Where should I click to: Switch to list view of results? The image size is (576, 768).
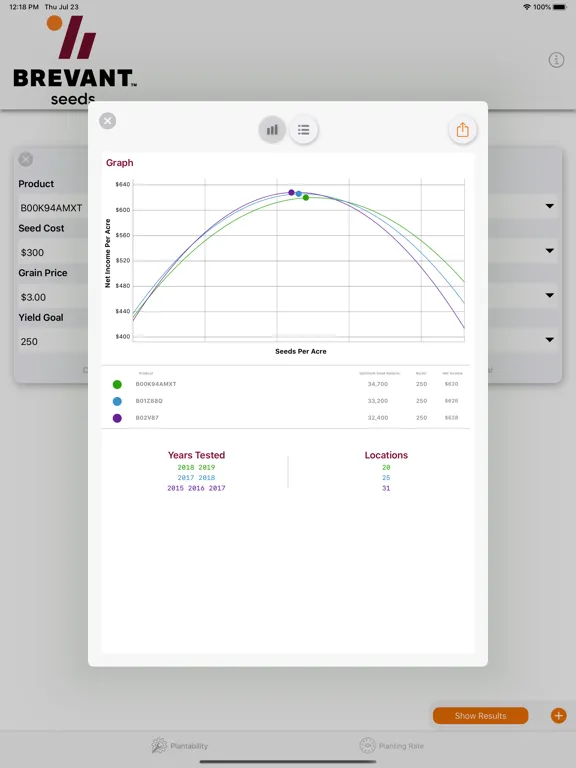point(304,130)
